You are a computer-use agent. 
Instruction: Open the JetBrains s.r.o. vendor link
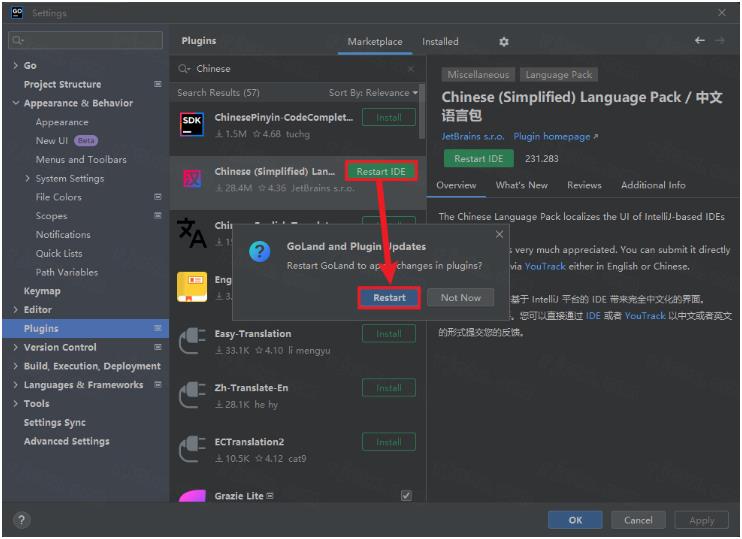tap(472, 137)
